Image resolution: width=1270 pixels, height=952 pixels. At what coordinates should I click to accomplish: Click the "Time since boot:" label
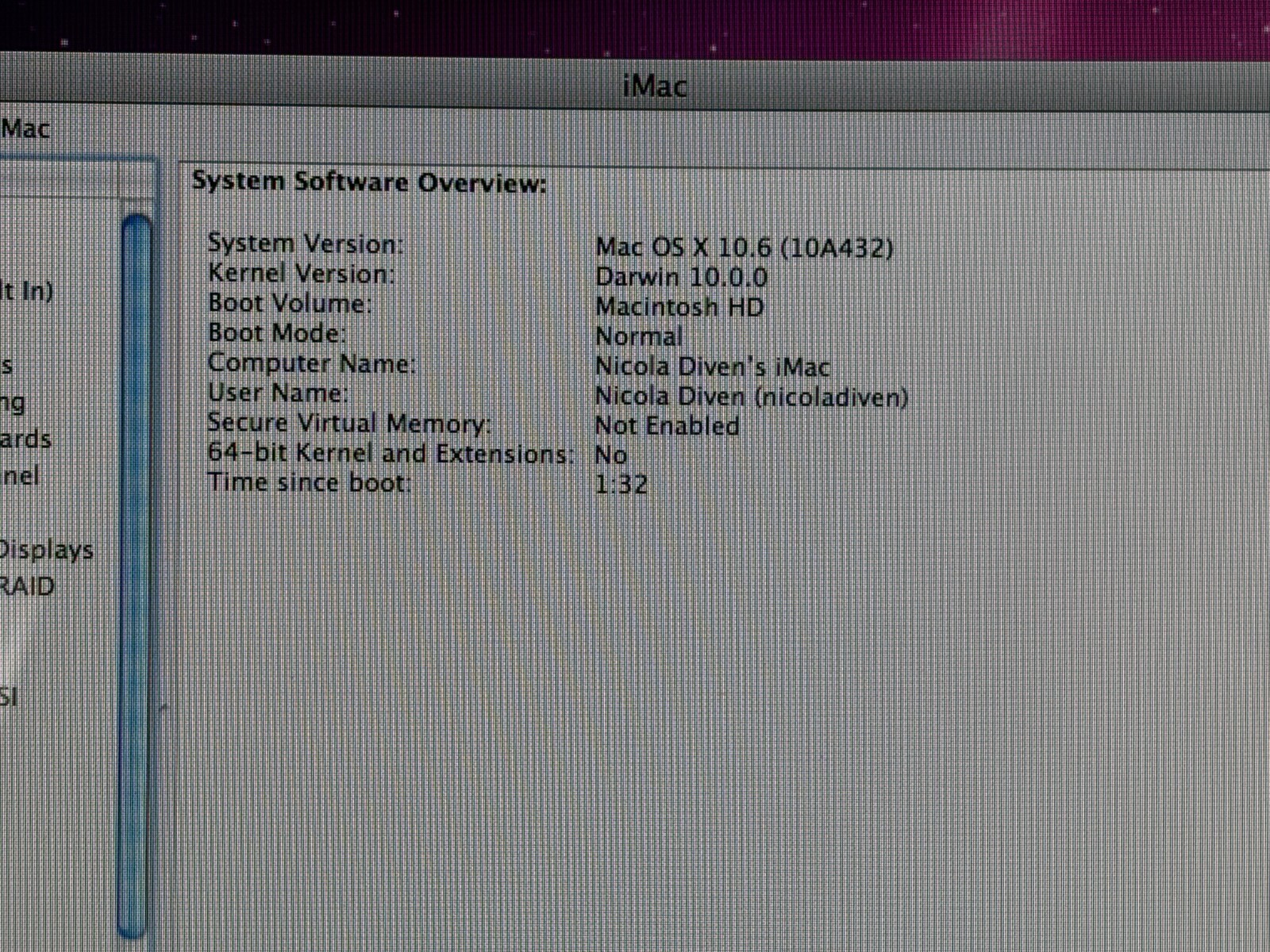310,482
